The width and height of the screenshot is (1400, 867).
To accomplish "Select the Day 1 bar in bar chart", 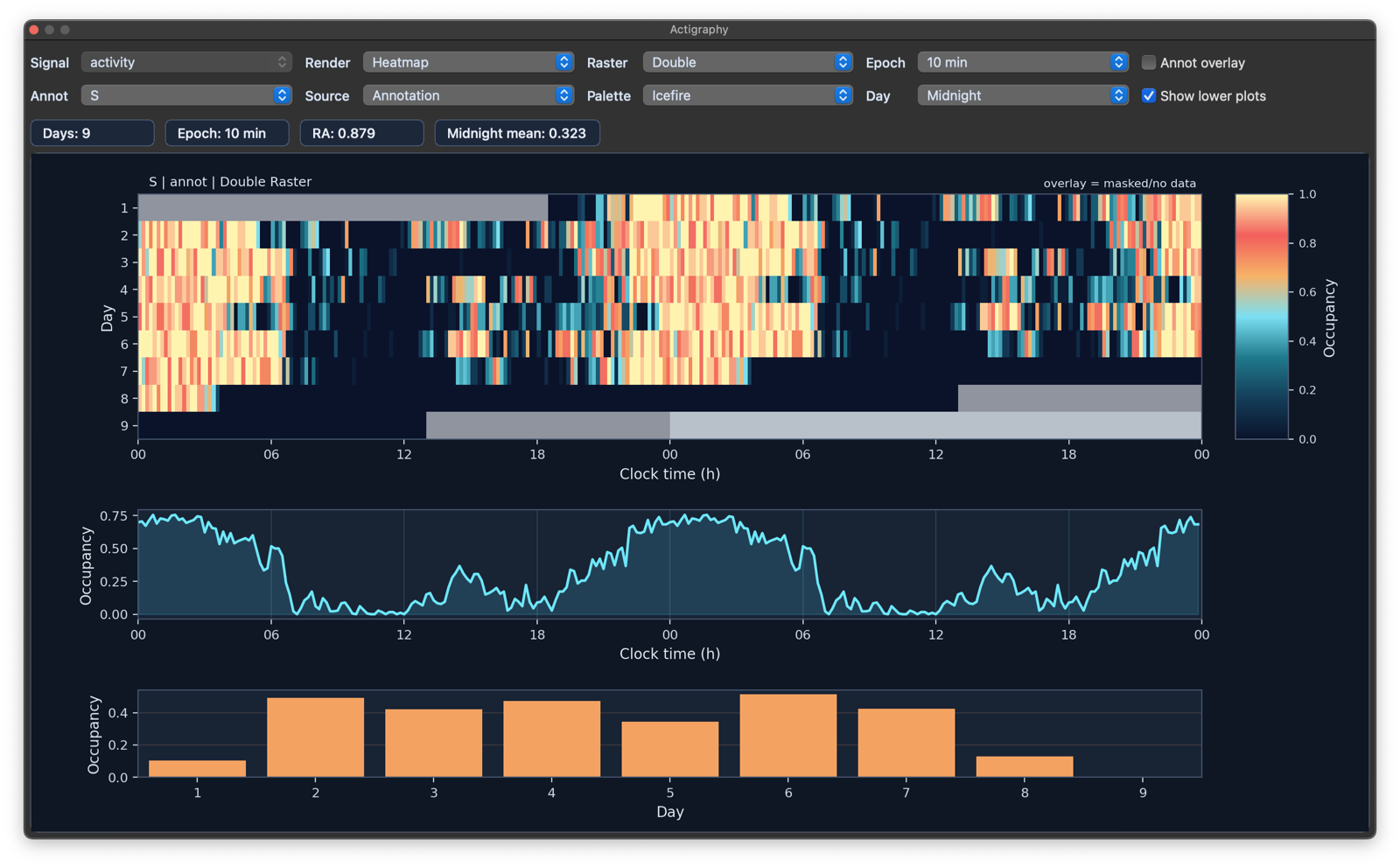I will pyautogui.click(x=197, y=768).
